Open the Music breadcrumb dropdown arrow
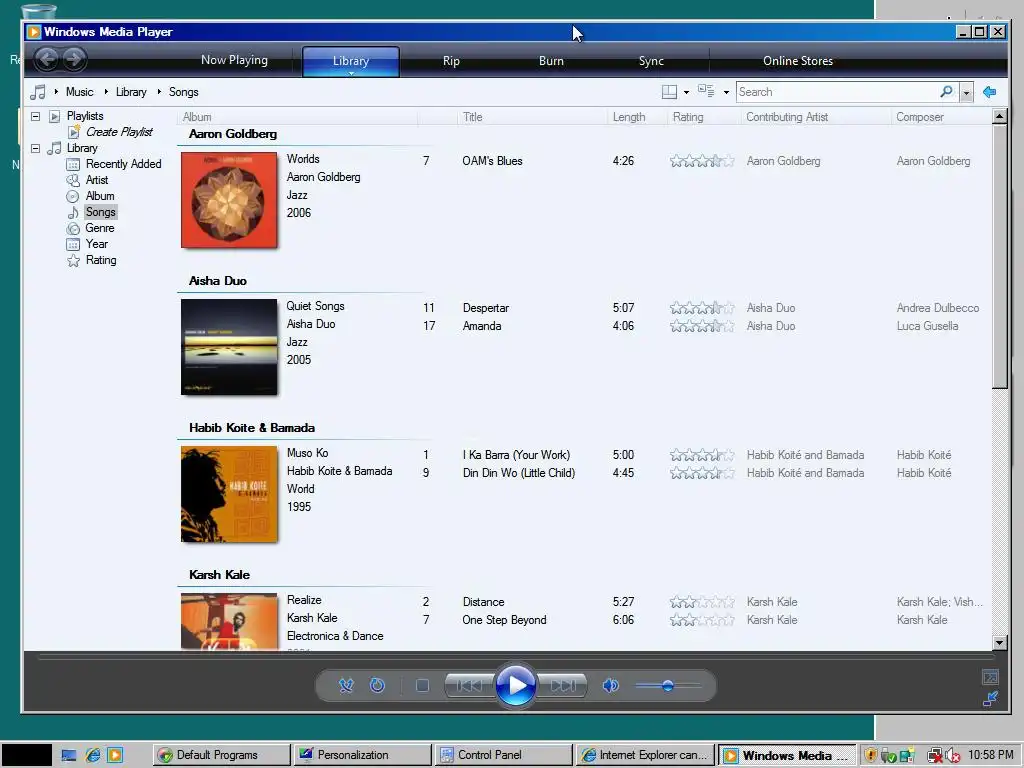Image resolution: width=1024 pixels, height=768 pixels. [57, 92]
